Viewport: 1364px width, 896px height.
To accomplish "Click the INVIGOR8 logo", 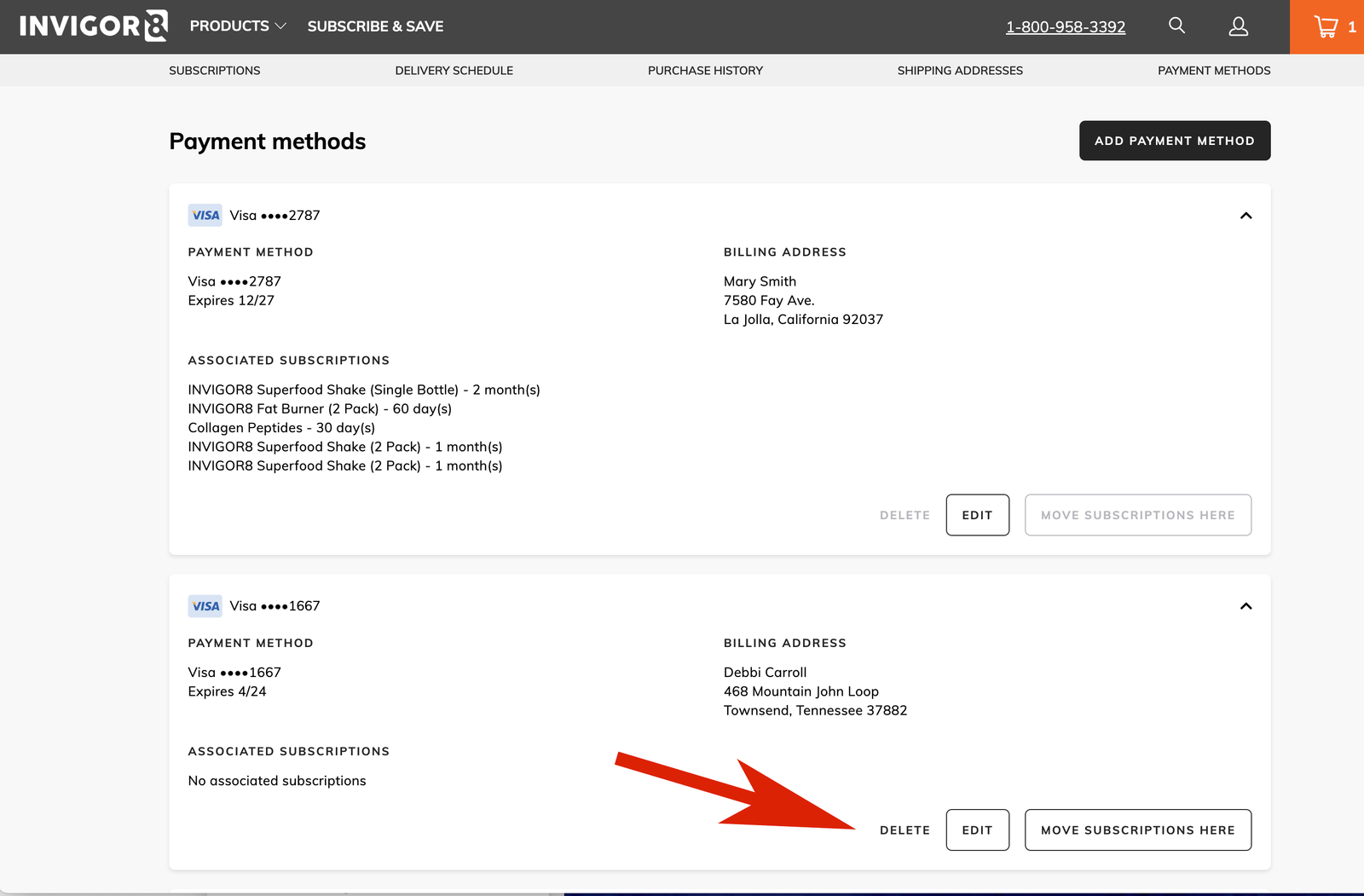I will pos(94,26).
